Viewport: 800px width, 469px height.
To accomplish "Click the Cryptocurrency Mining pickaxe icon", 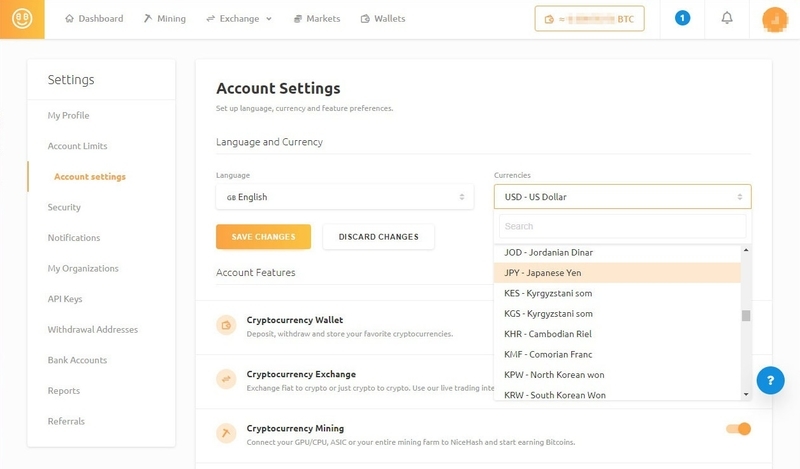I will [x=226, y=433].
